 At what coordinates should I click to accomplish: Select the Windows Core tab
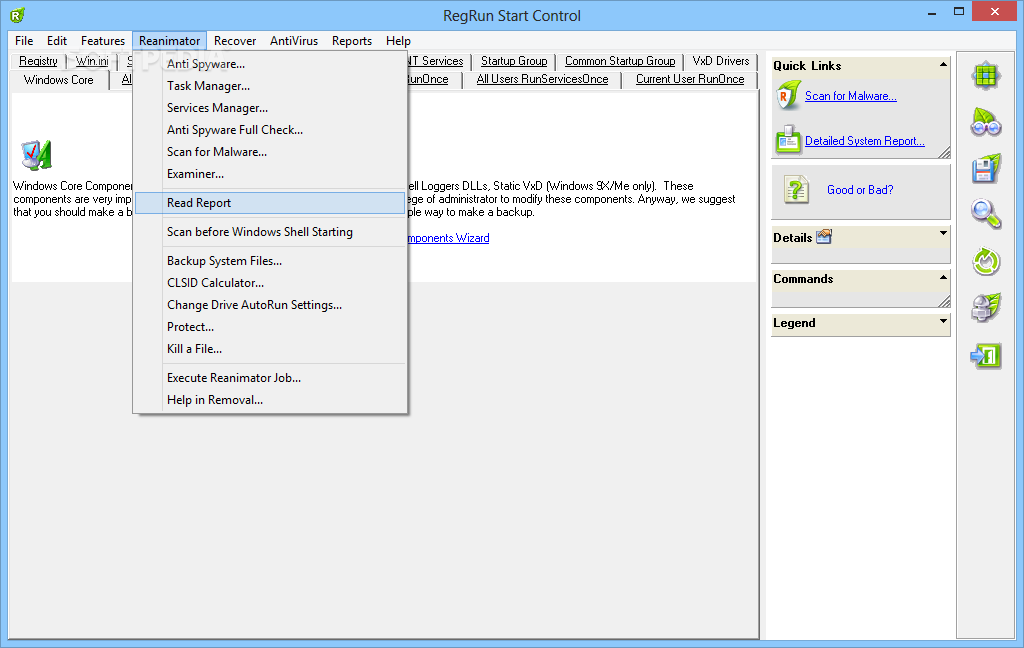tap(59, 80)
